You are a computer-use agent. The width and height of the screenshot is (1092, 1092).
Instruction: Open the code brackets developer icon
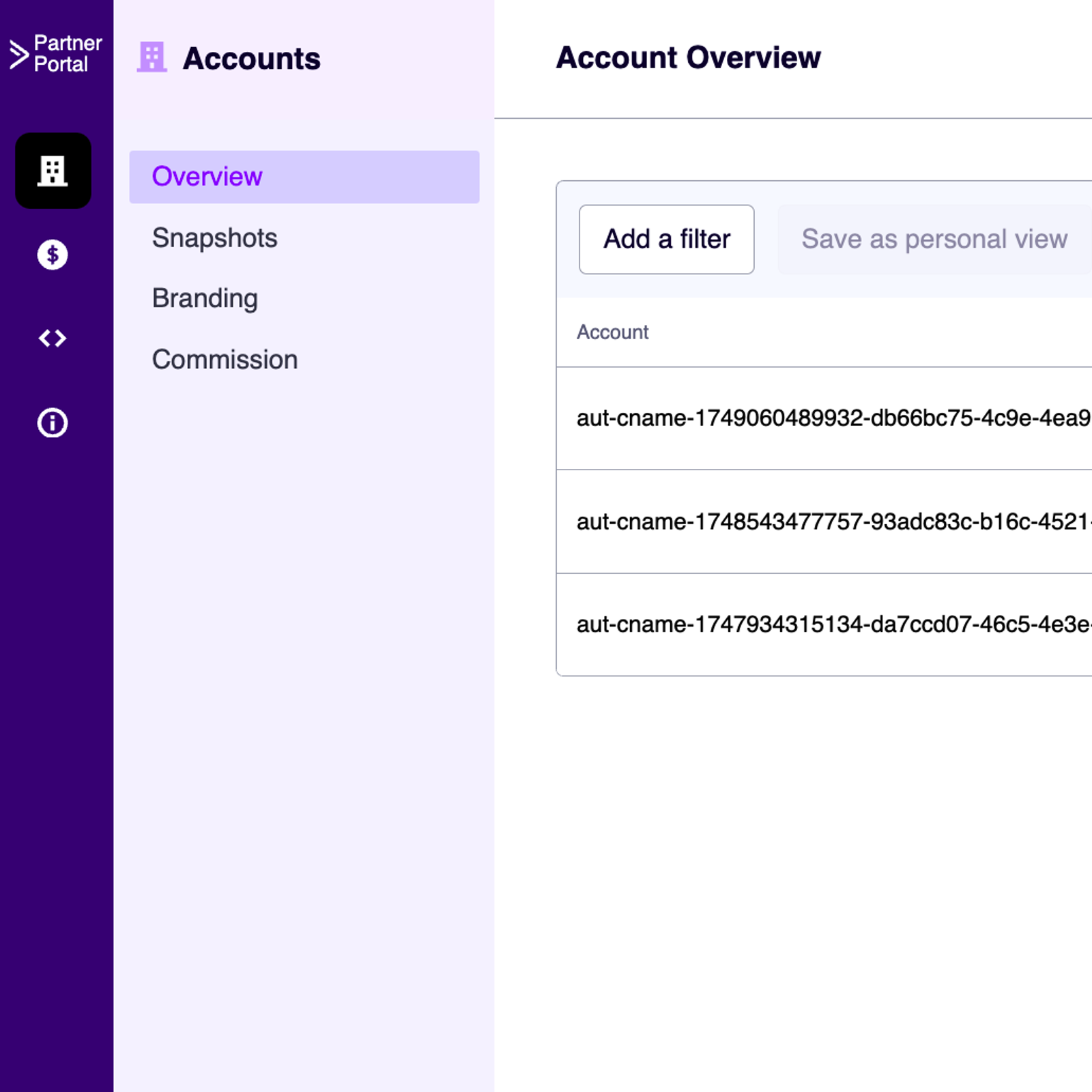53,339
